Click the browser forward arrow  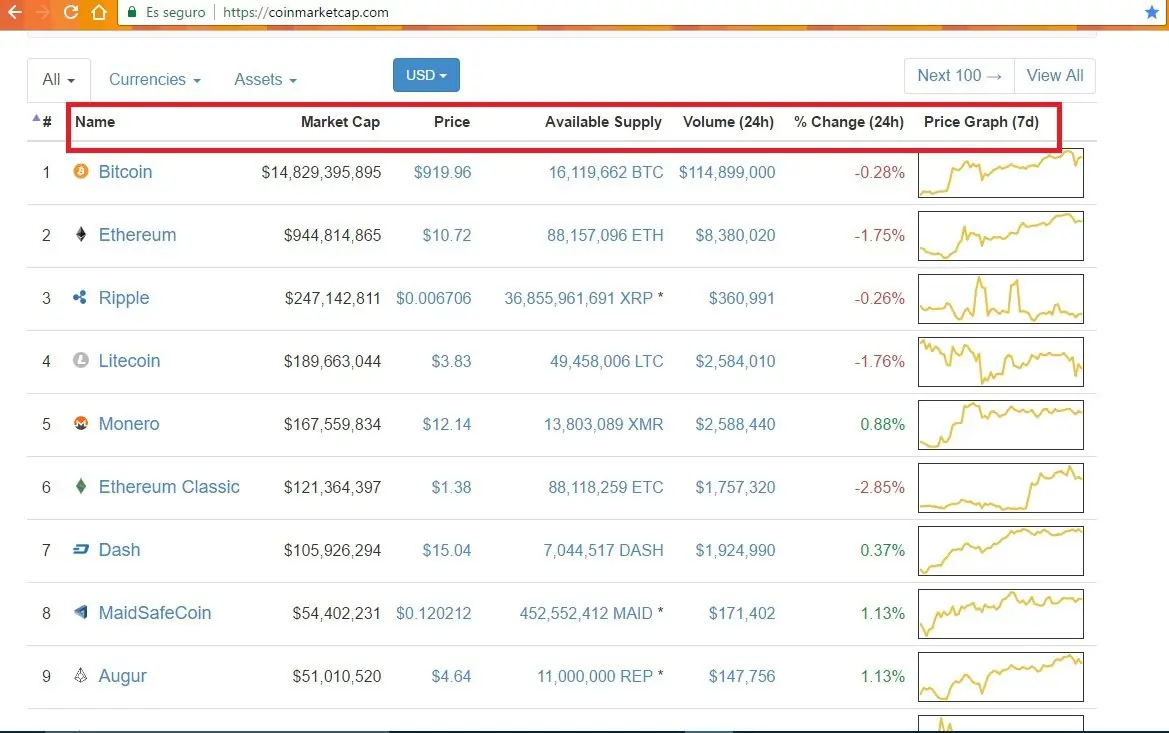(x=42, y=12)
